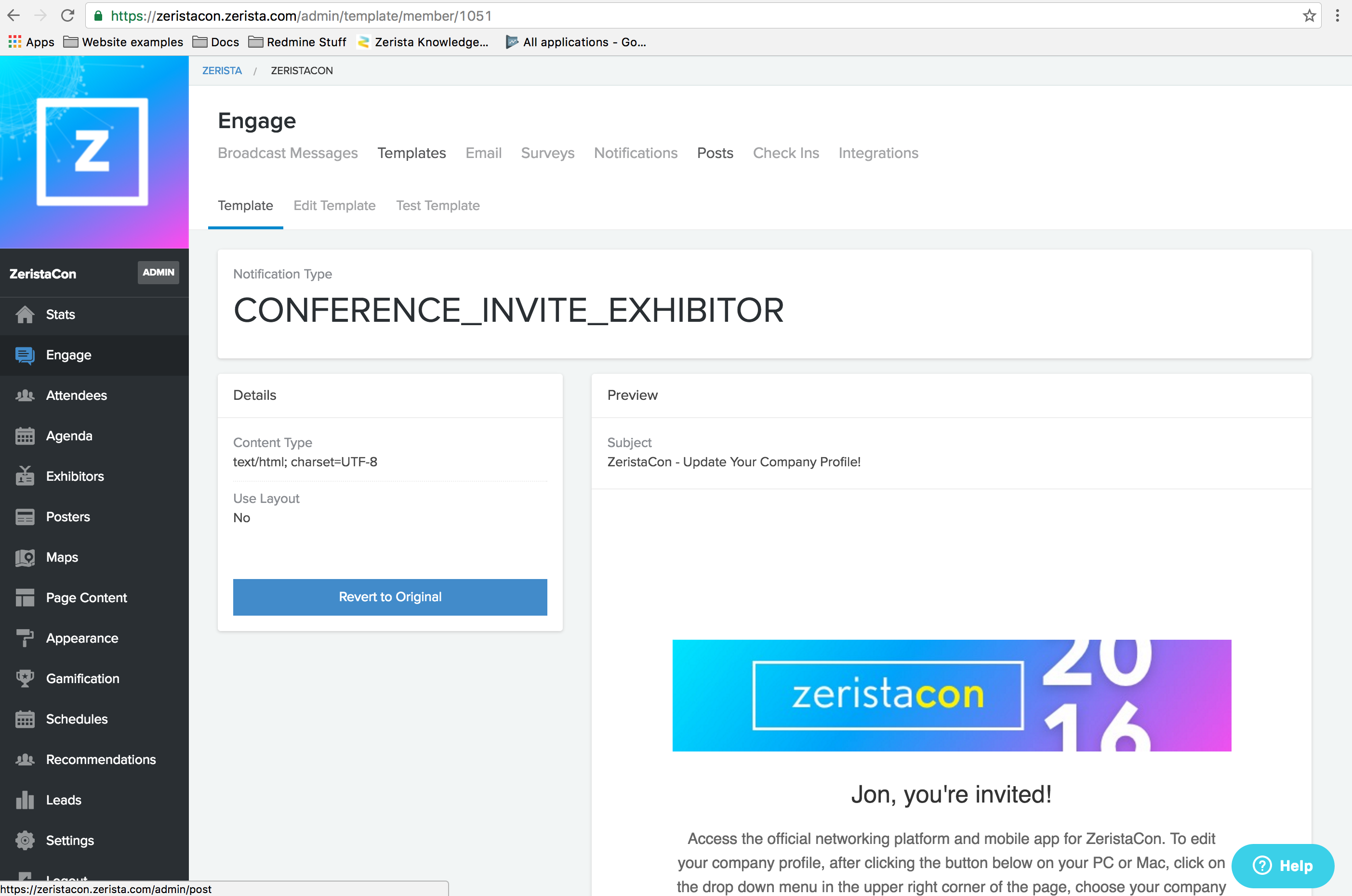Click the address bar URL field

click(703, 15)
